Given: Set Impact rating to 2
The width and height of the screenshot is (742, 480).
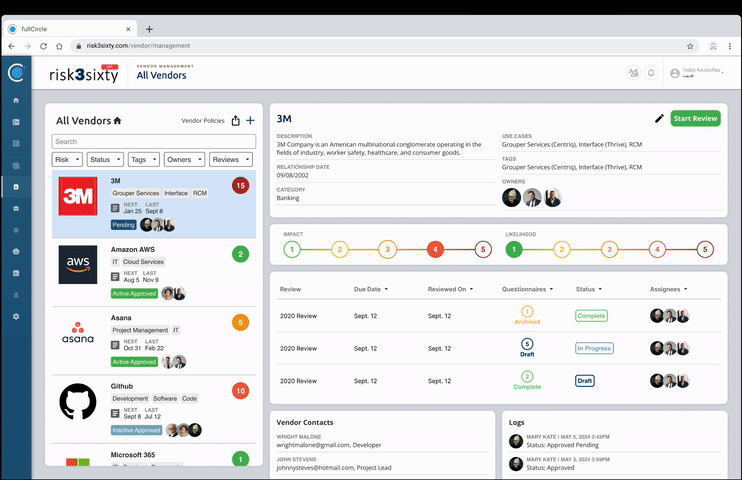Looking at the screenshot, I should (340, 249).
